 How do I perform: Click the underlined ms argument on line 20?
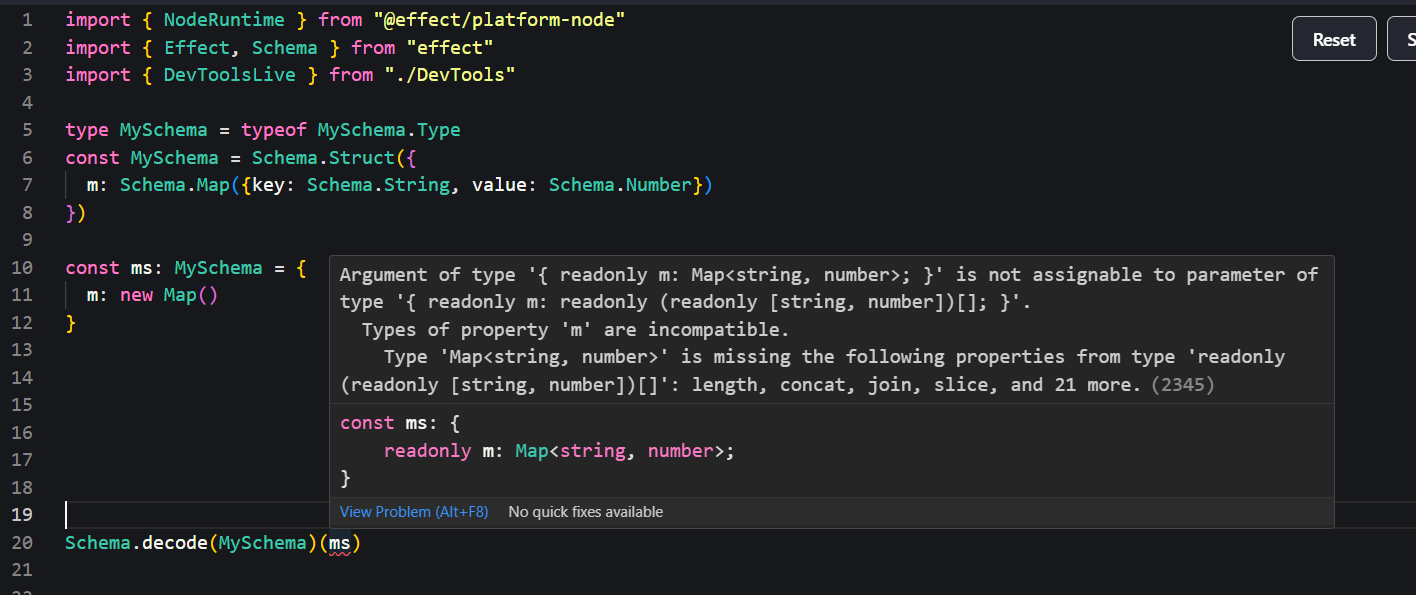click(340, 543)
